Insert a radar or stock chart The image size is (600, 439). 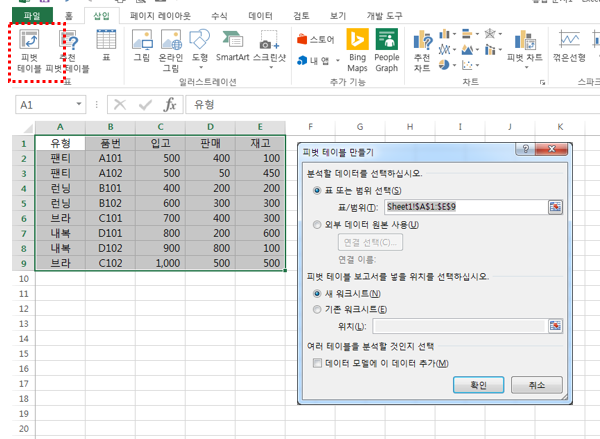tap(490, 34)
